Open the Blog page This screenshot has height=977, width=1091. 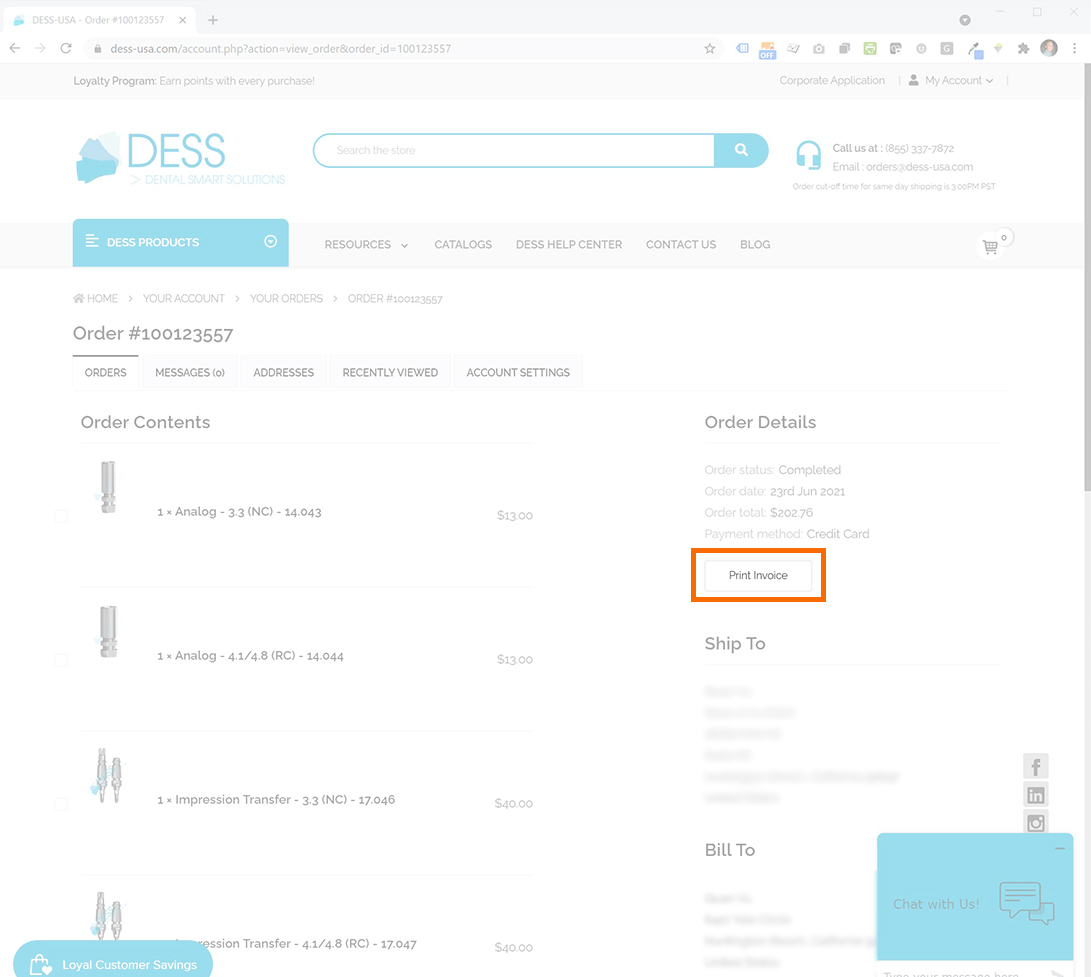(x=755, y=245)
